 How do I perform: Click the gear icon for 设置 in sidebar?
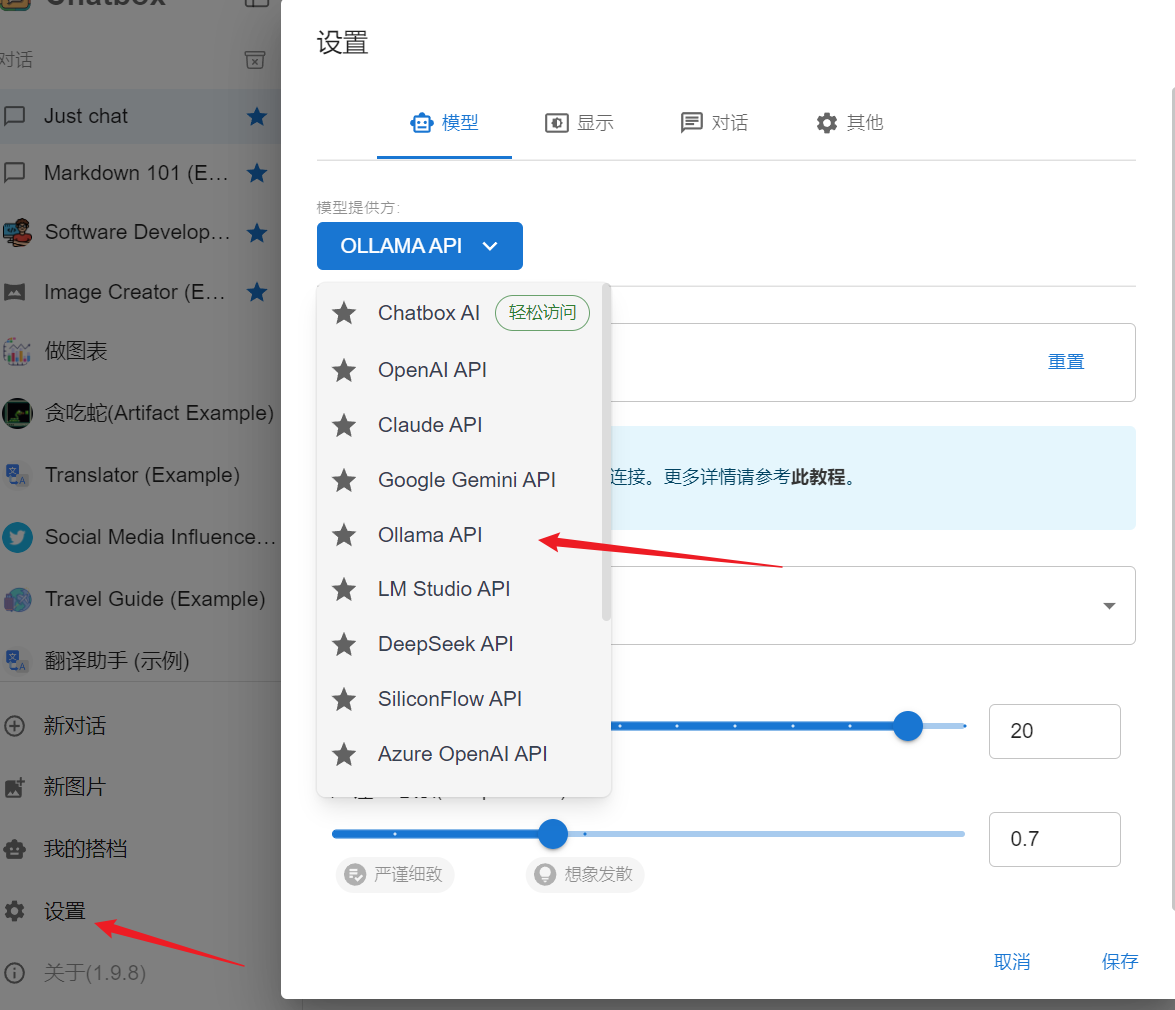pos(15,911)
